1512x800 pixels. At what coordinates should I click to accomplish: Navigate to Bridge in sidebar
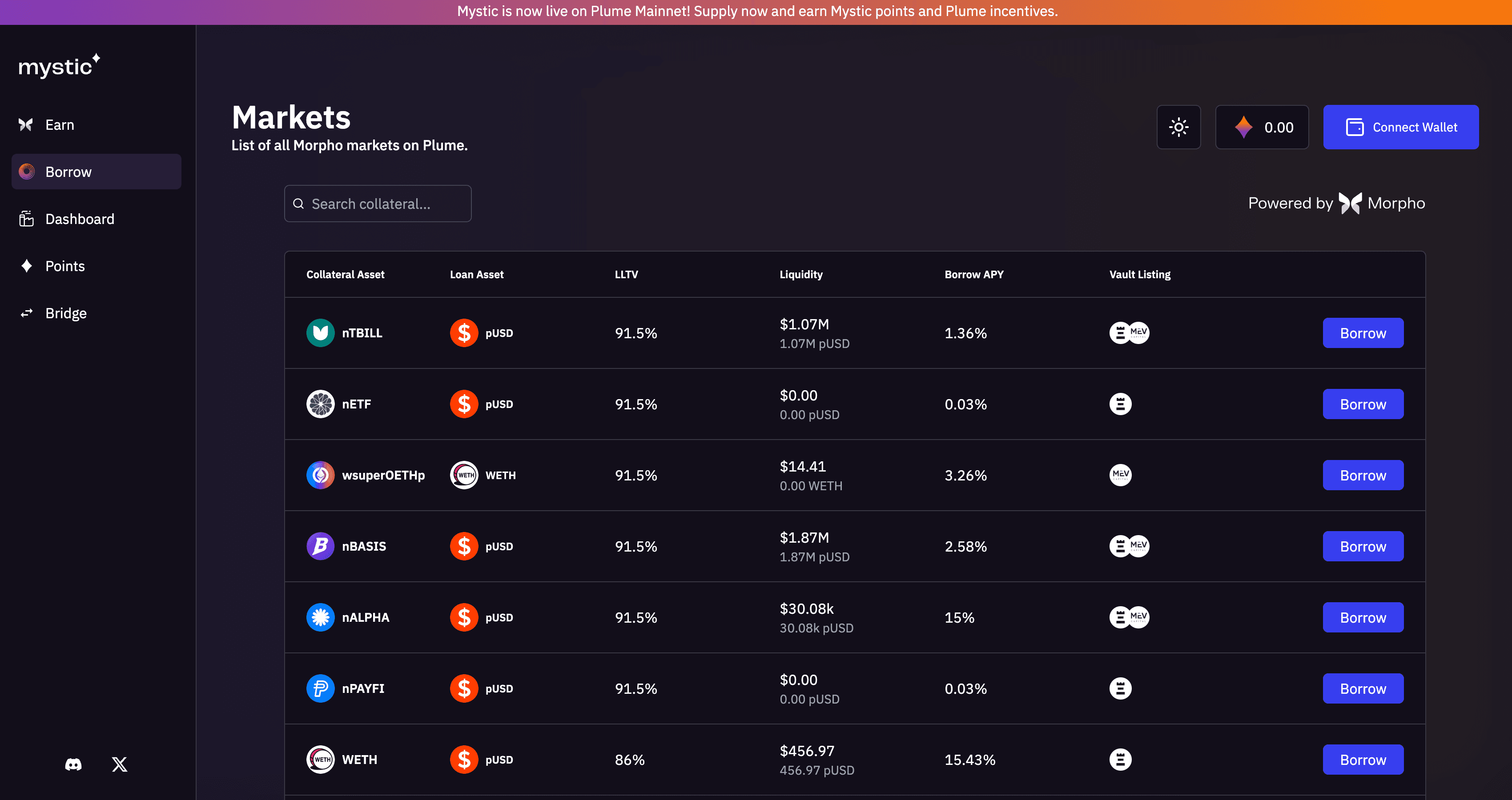66,313
